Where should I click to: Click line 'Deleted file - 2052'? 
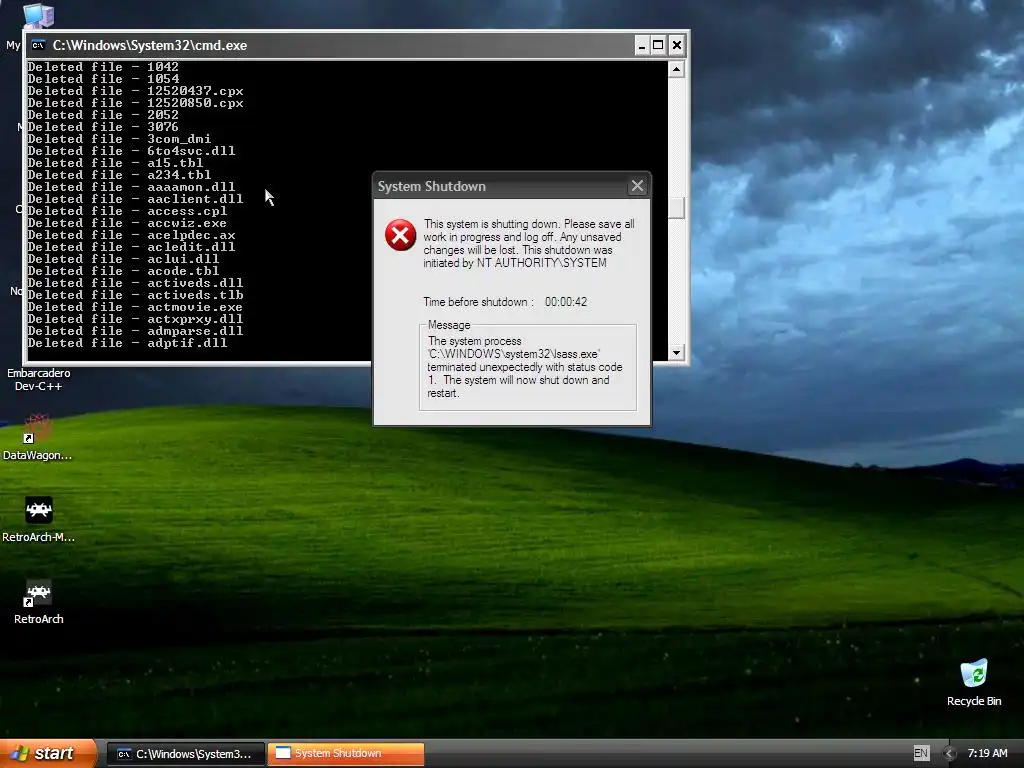[x=103, y=115]
